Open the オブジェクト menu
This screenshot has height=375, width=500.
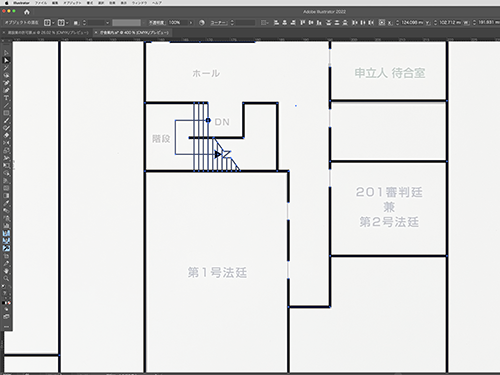point(72,3)
